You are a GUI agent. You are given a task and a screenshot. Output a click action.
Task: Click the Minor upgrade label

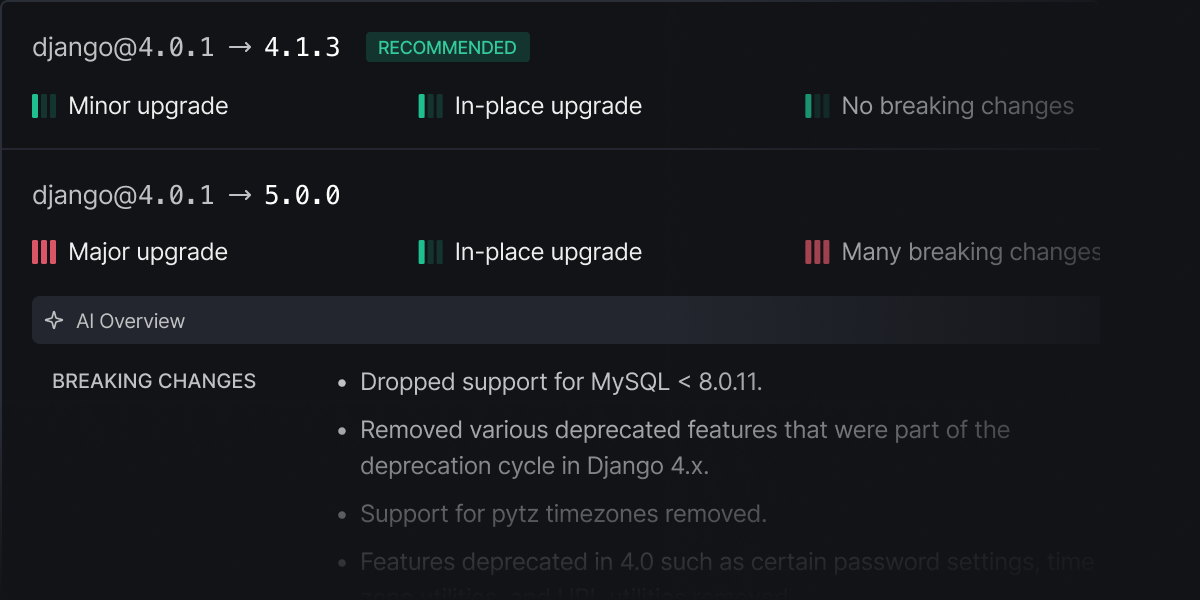148,106
